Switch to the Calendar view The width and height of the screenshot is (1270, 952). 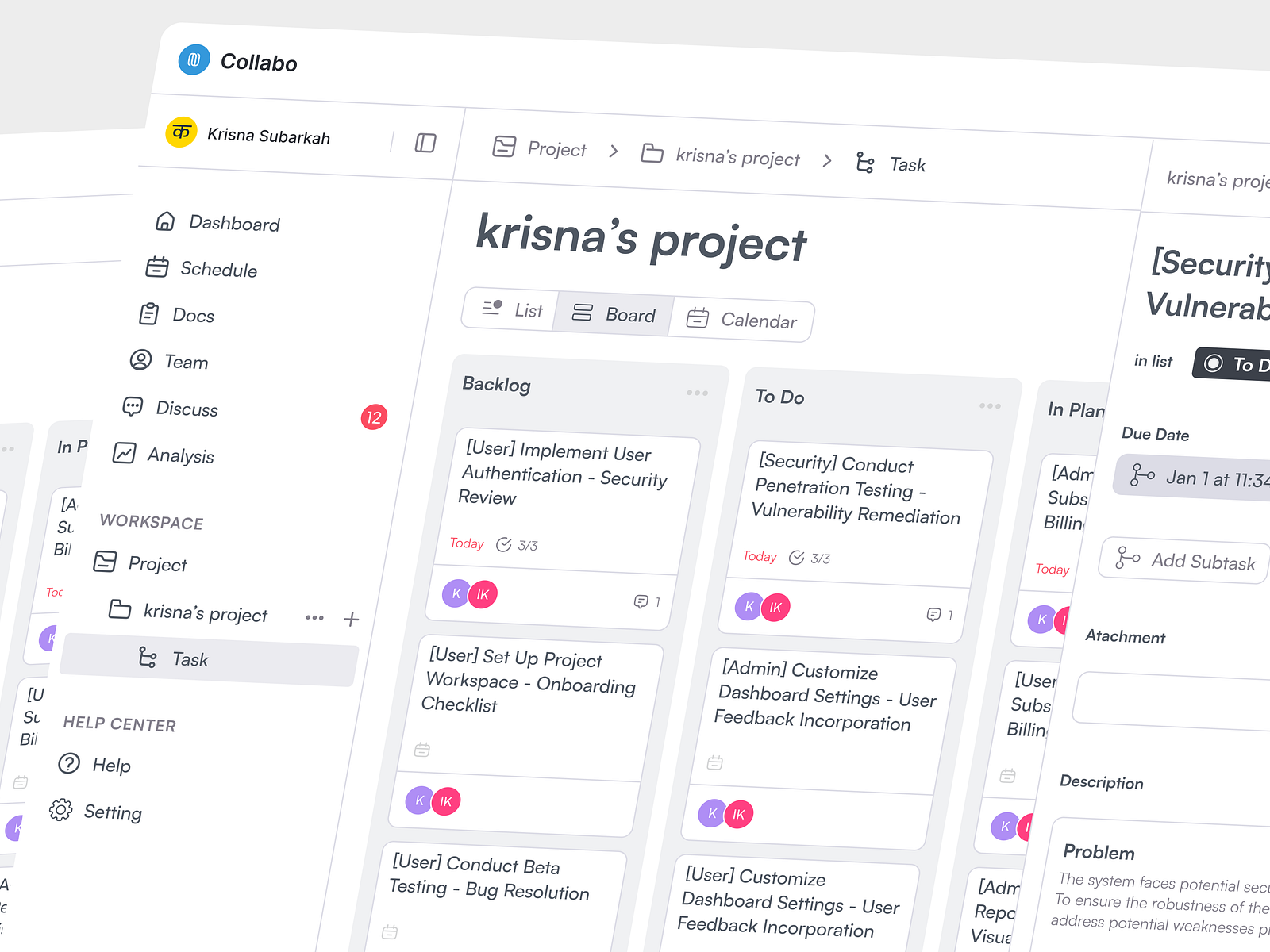click(743, 321)
